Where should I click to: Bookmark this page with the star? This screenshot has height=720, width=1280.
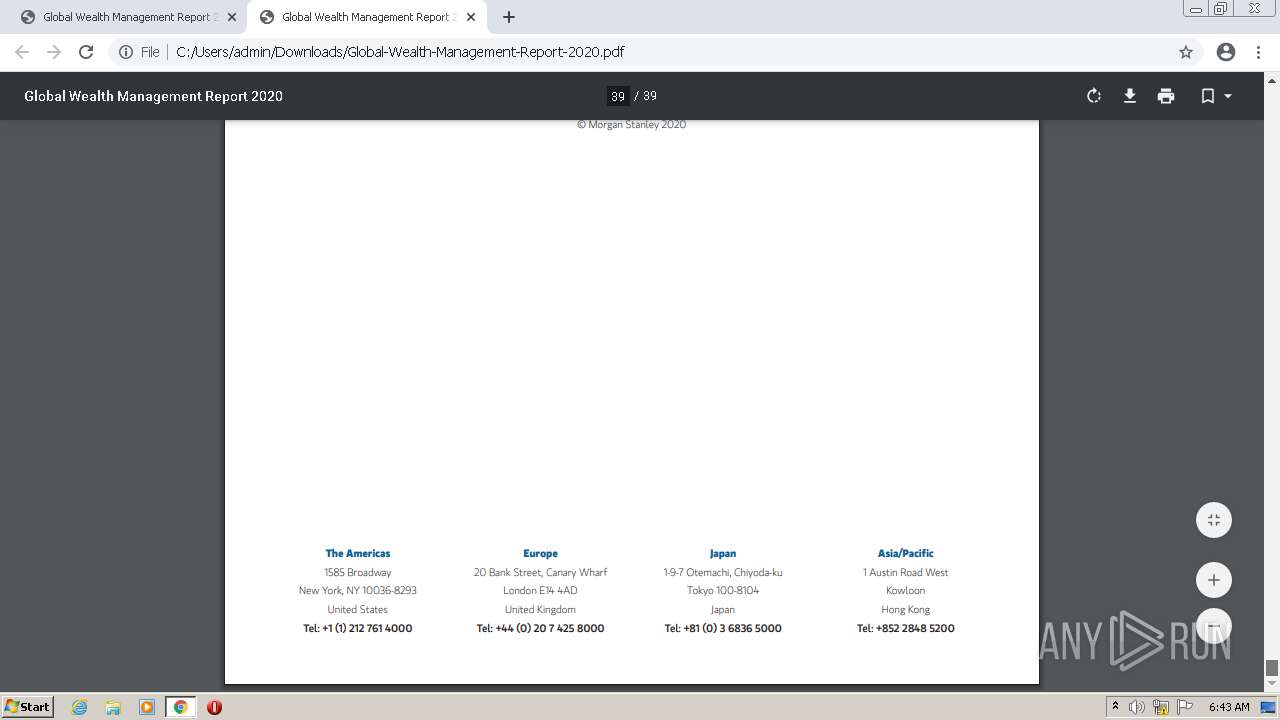[1186, 52]
